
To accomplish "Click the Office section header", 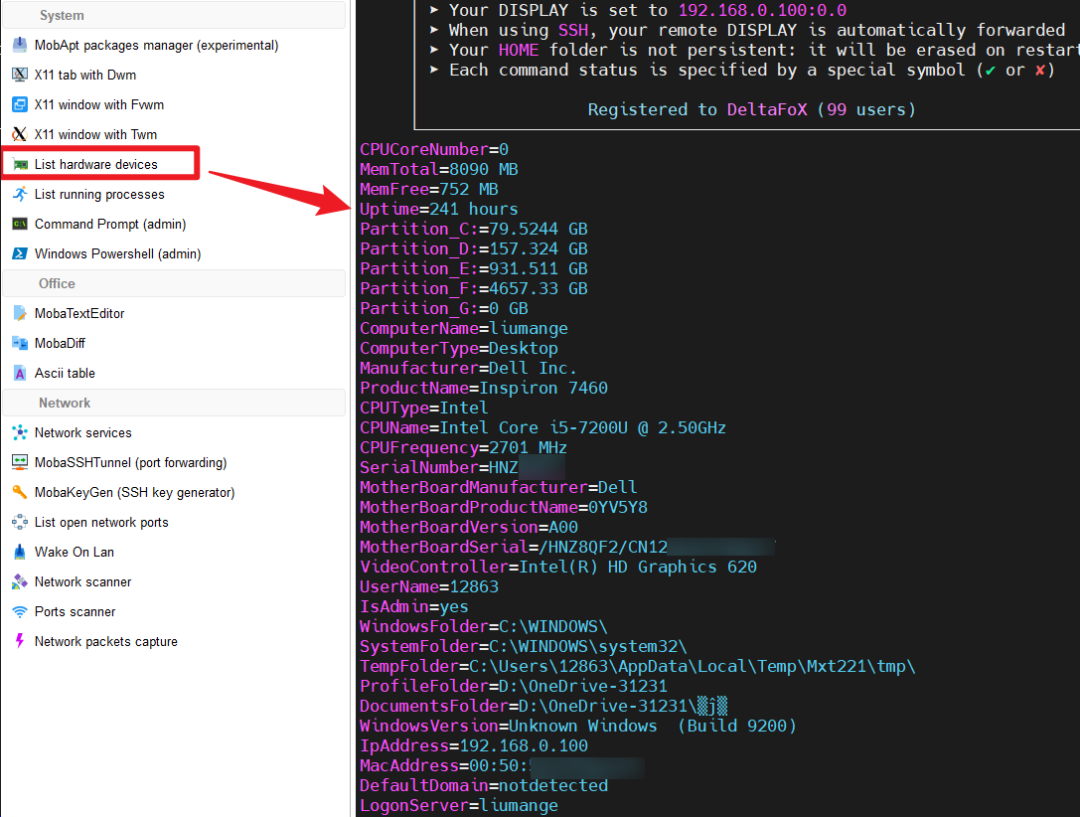I will 174,283.
